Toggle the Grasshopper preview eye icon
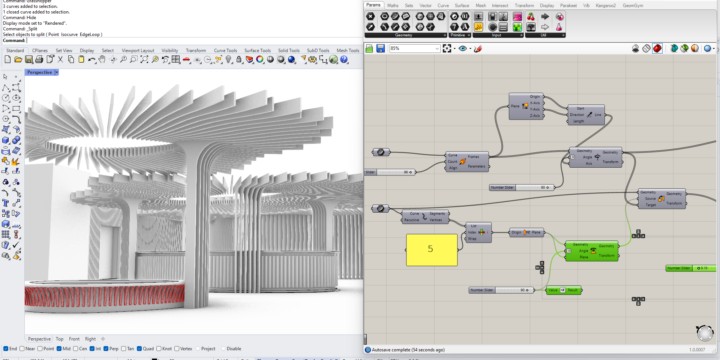720x360 pixels. [x=462, y=48]
